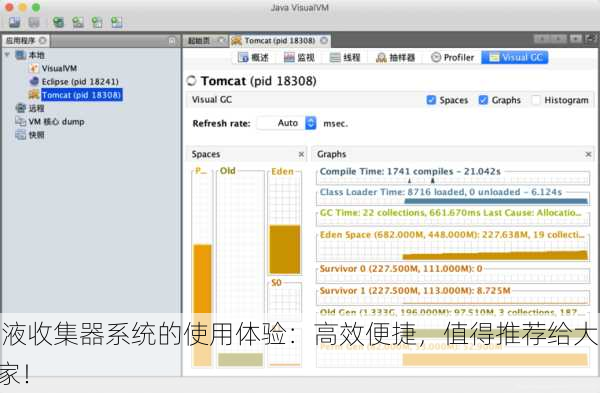Open the 概述 overview tab
Screen dimensions: 600x393
click(x=253, y=57)
